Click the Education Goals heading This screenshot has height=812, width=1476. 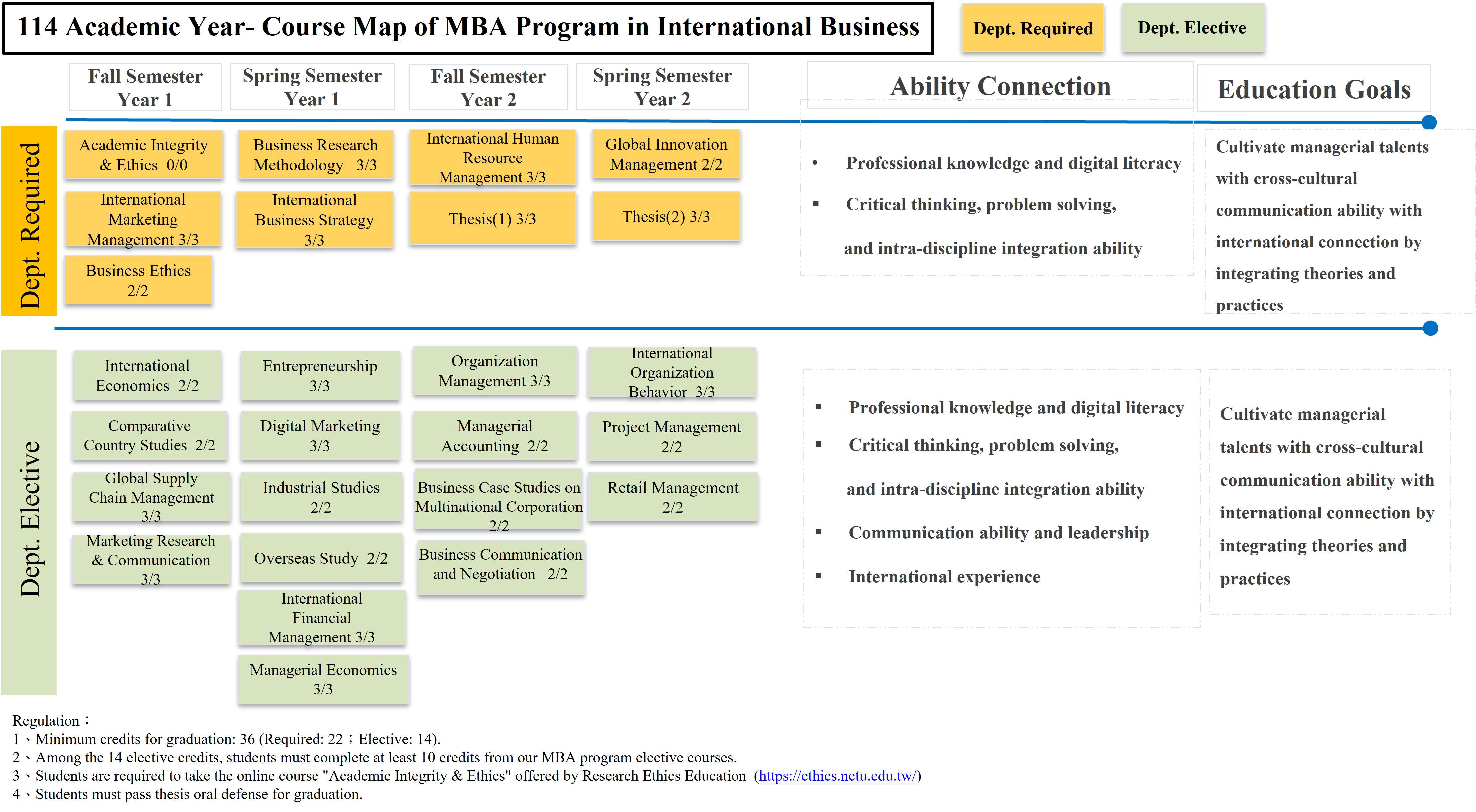click(1314, 89)
